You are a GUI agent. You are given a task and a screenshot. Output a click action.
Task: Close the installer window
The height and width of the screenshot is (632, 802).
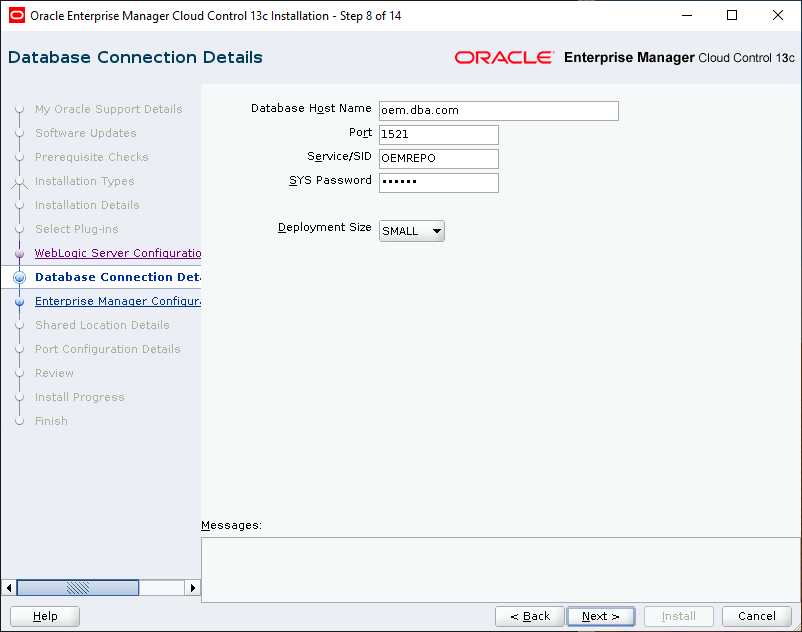click(777, 15)
